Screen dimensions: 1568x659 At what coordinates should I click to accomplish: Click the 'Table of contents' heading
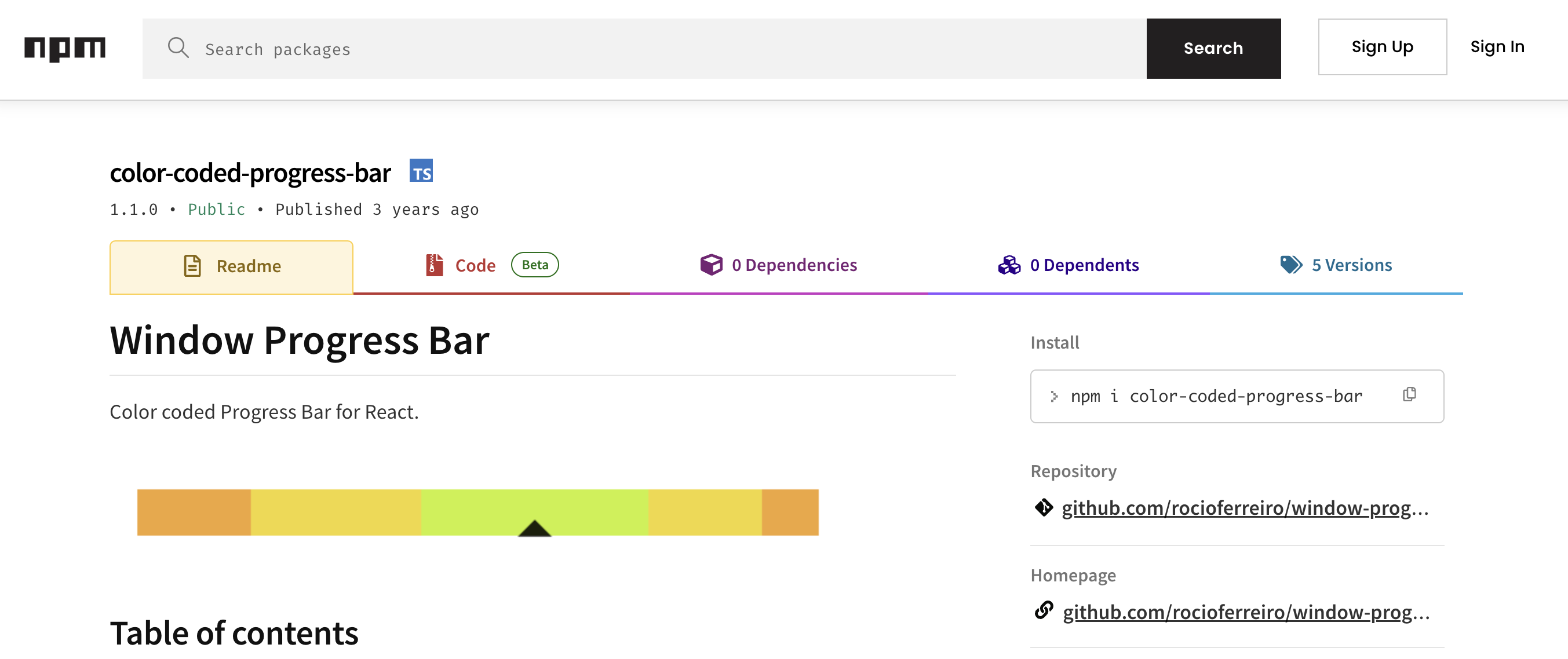pos(234,633)
